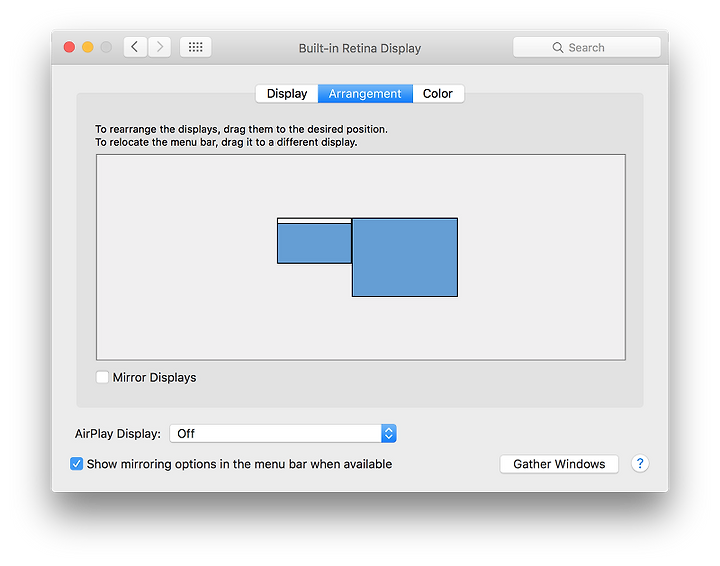Click the Gather Windows button
Screen dimensions: 720x566
[x=559, y=464]
